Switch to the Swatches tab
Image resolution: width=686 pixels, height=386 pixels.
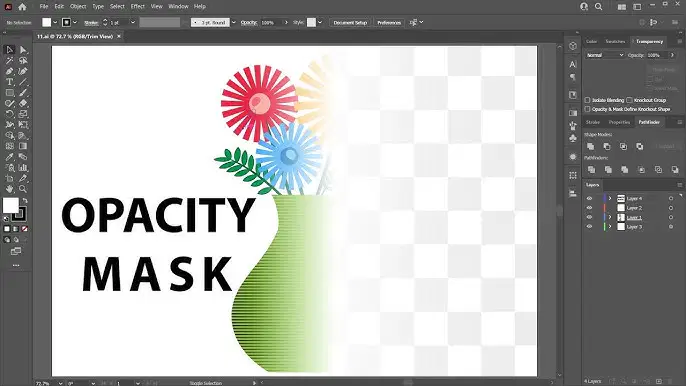point(615,42)
